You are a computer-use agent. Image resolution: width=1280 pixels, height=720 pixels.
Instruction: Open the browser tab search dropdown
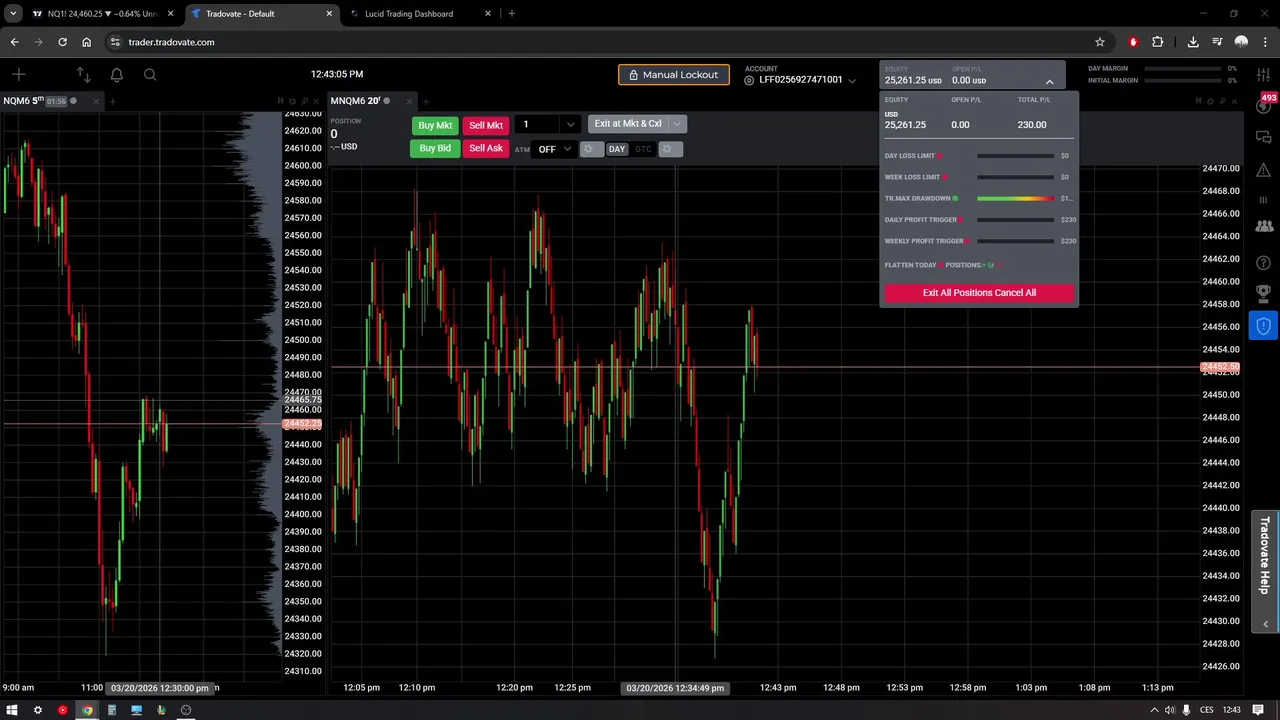tap(13, 14)
